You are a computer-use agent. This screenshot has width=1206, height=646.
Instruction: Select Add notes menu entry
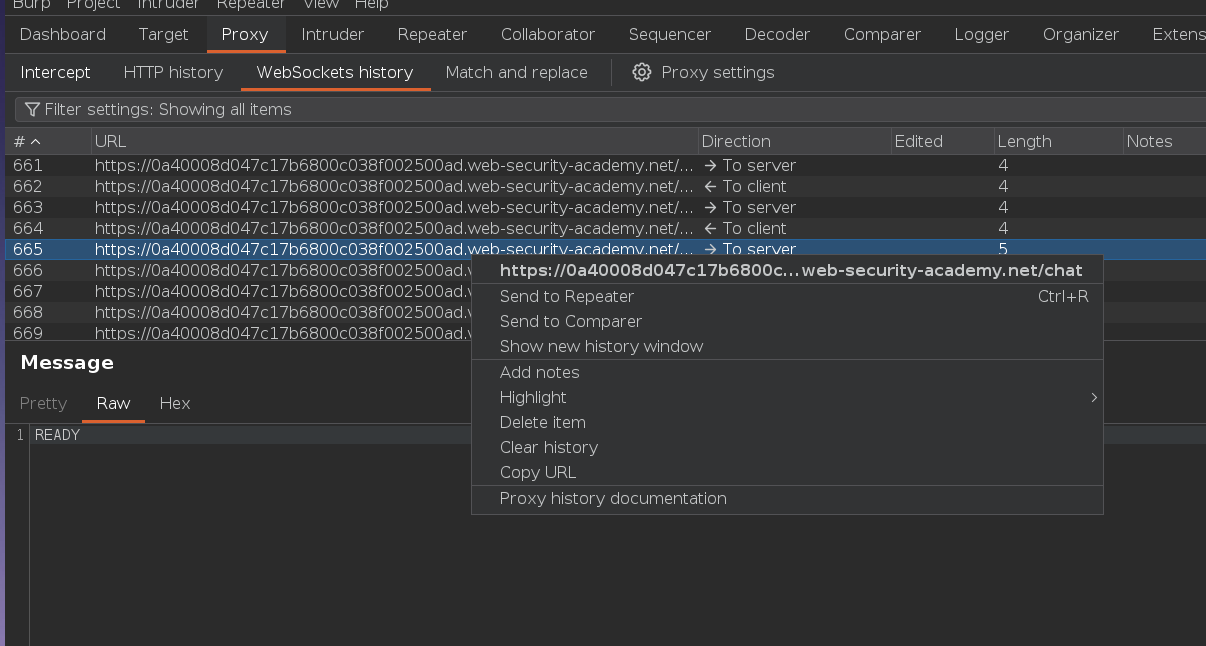pyautogui.click(x=787, y=372)
